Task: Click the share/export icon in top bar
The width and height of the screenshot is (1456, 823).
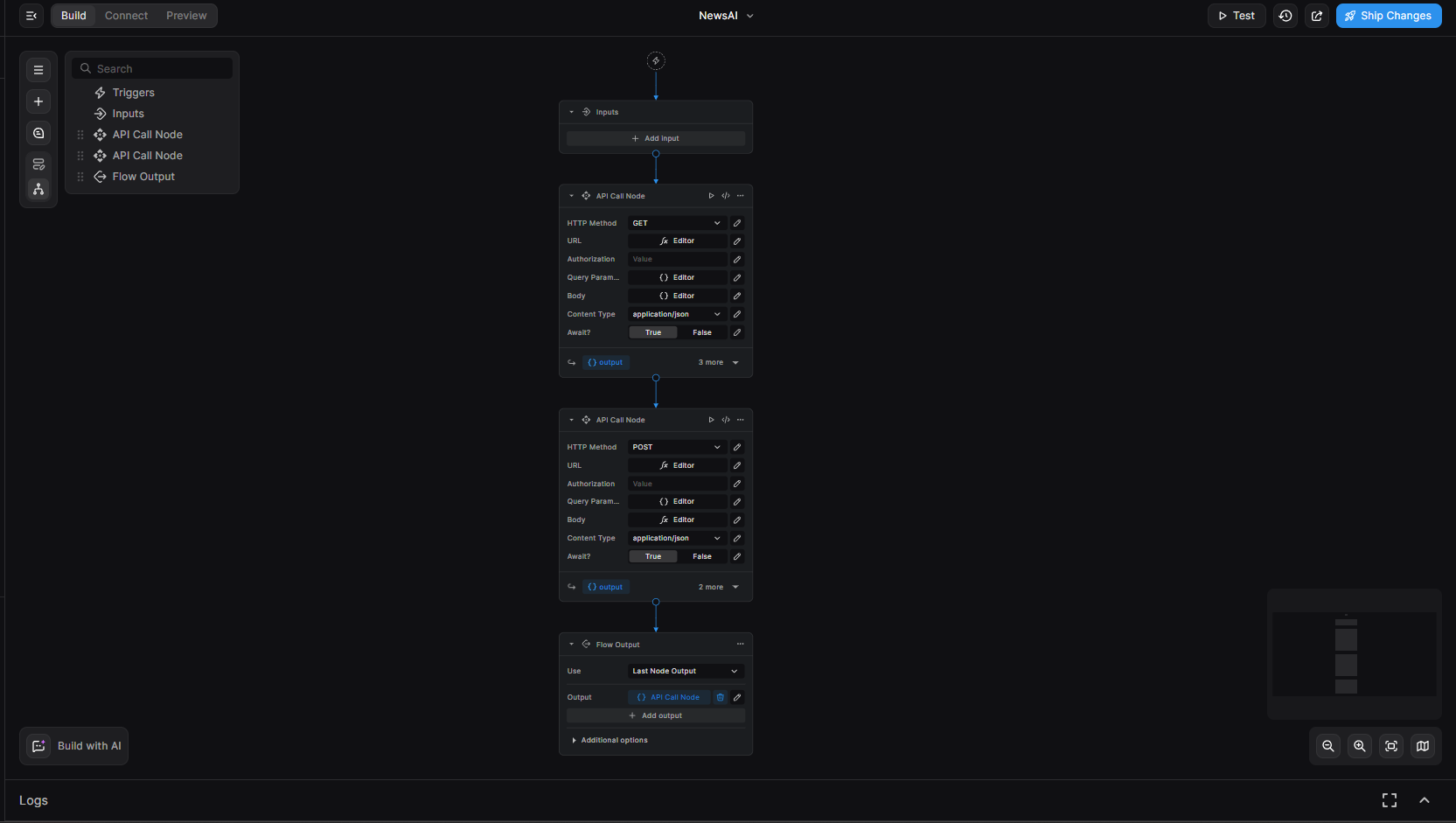Action: click(1316, 16)
